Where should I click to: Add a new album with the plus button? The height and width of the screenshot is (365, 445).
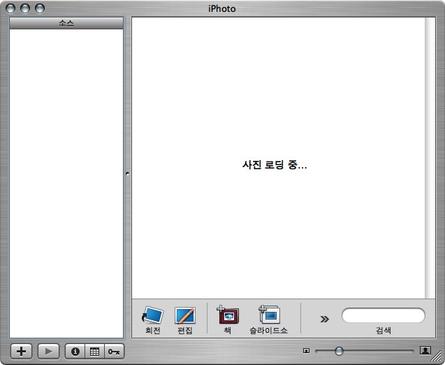[x=21, y=351]
